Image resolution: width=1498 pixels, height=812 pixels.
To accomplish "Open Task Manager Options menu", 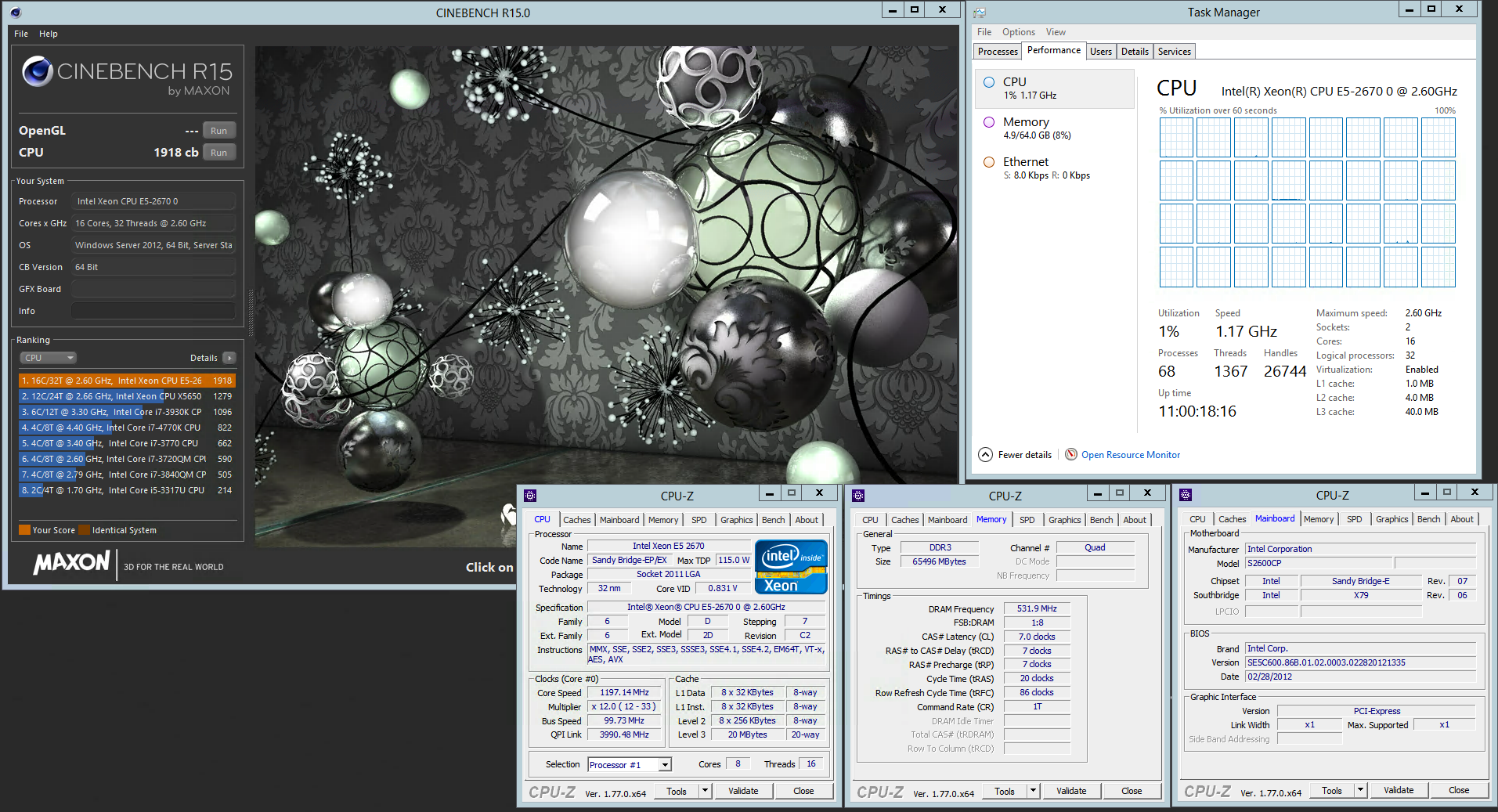I will pos(1019,32).
